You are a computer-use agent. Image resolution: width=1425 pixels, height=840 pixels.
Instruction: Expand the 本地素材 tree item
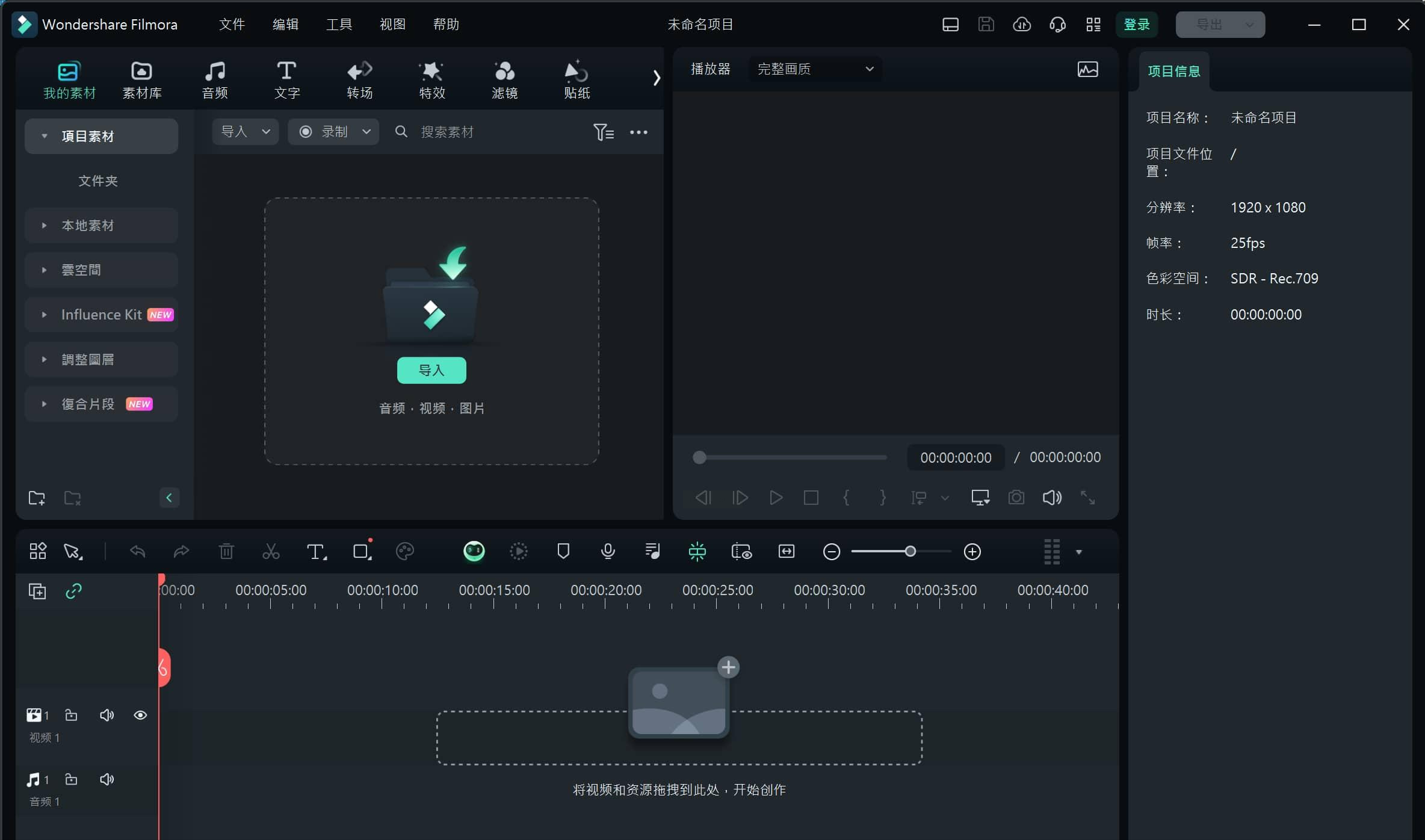[x=44, y=226]
